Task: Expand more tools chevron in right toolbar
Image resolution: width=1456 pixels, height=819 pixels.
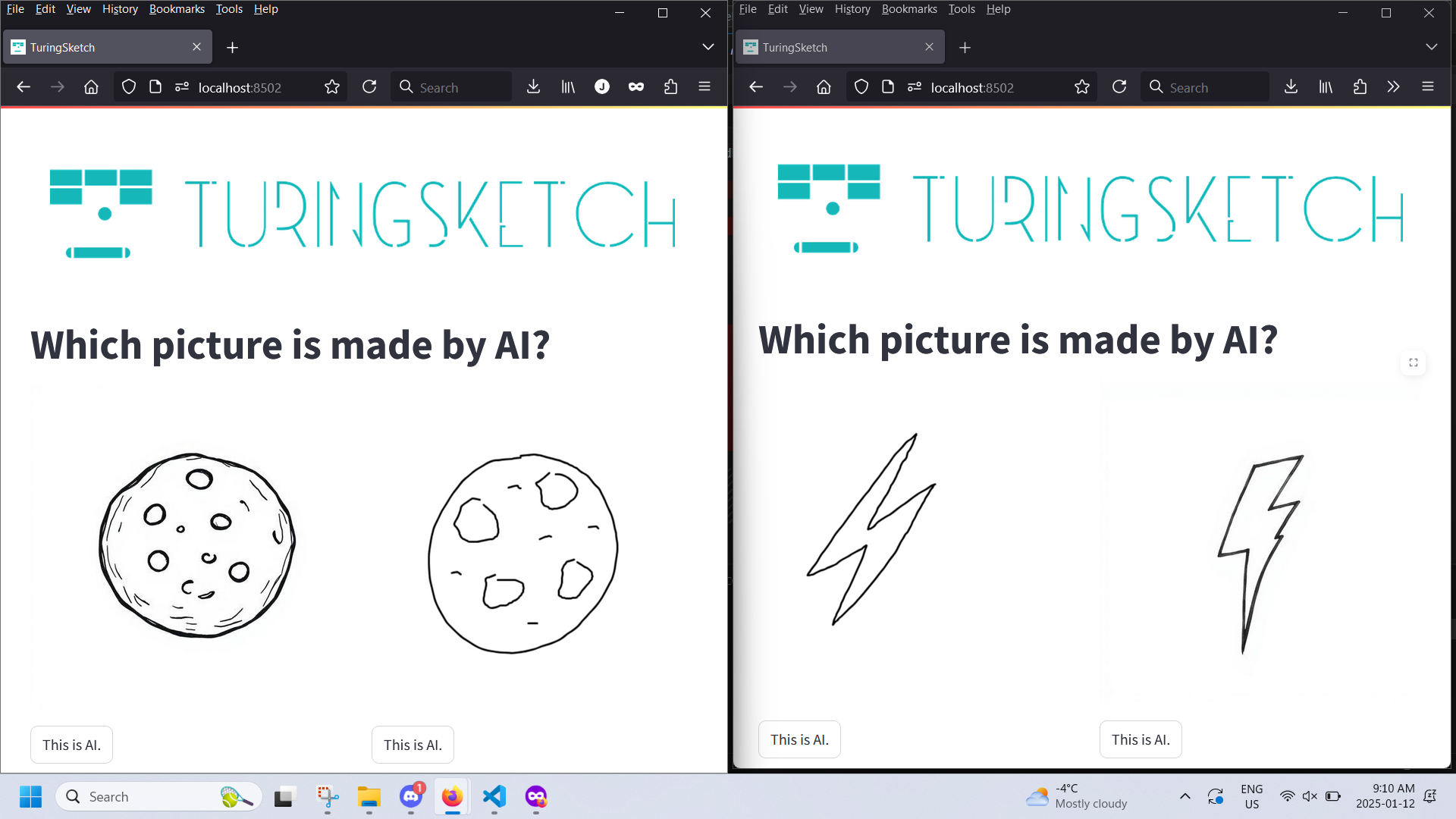Action: pyautogui.click(x=1393, y=87)
